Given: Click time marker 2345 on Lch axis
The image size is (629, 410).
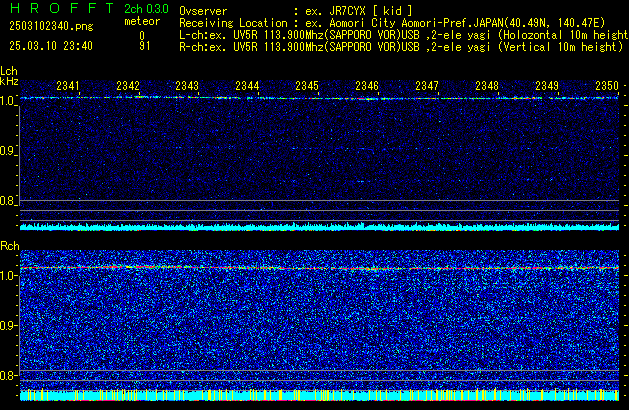Looking at the screenshot, I should (307, 86).
